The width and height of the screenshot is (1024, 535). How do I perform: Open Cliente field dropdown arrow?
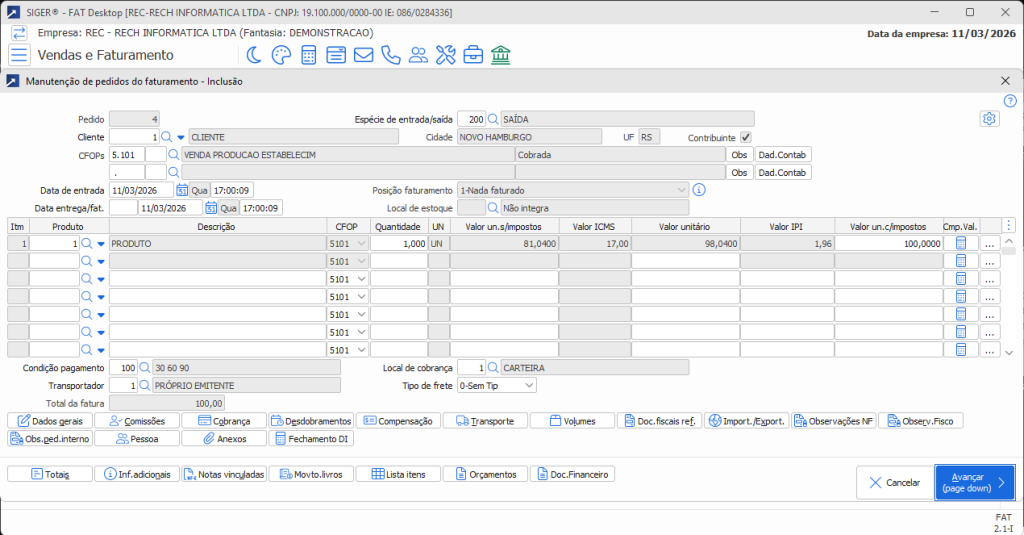181,137
